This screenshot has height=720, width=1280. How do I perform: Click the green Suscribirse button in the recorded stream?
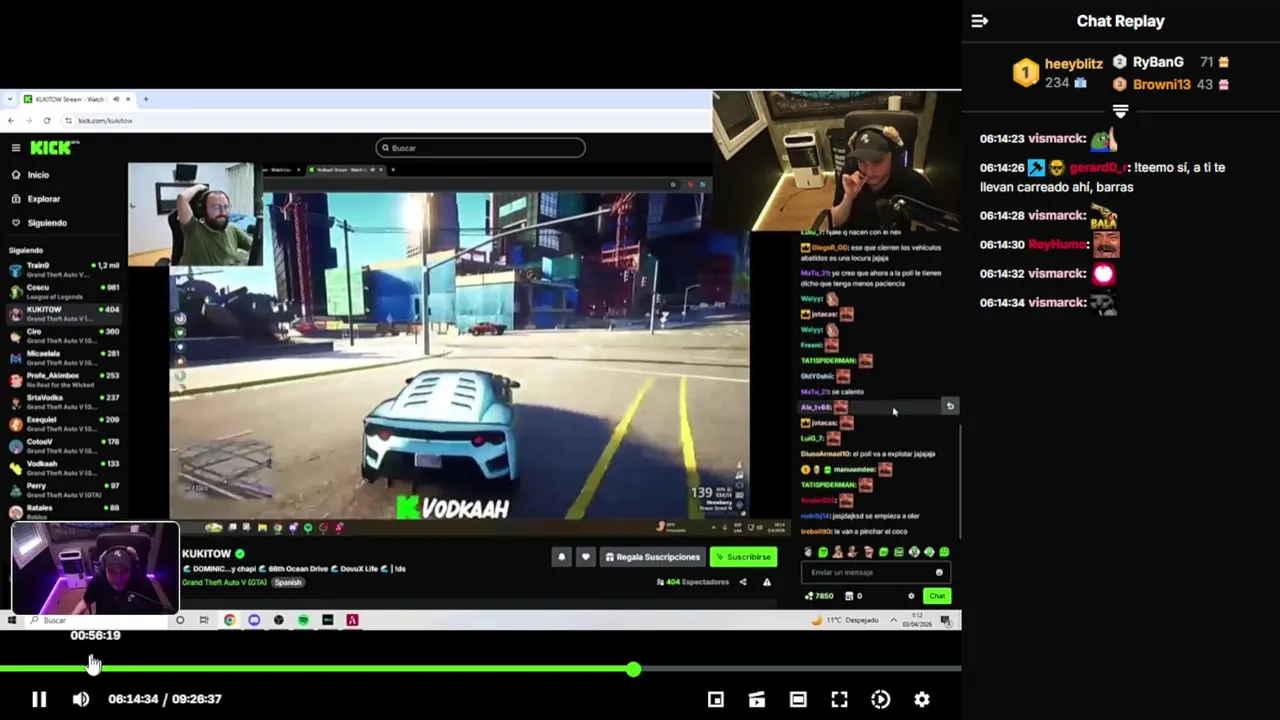pos(743,557)
